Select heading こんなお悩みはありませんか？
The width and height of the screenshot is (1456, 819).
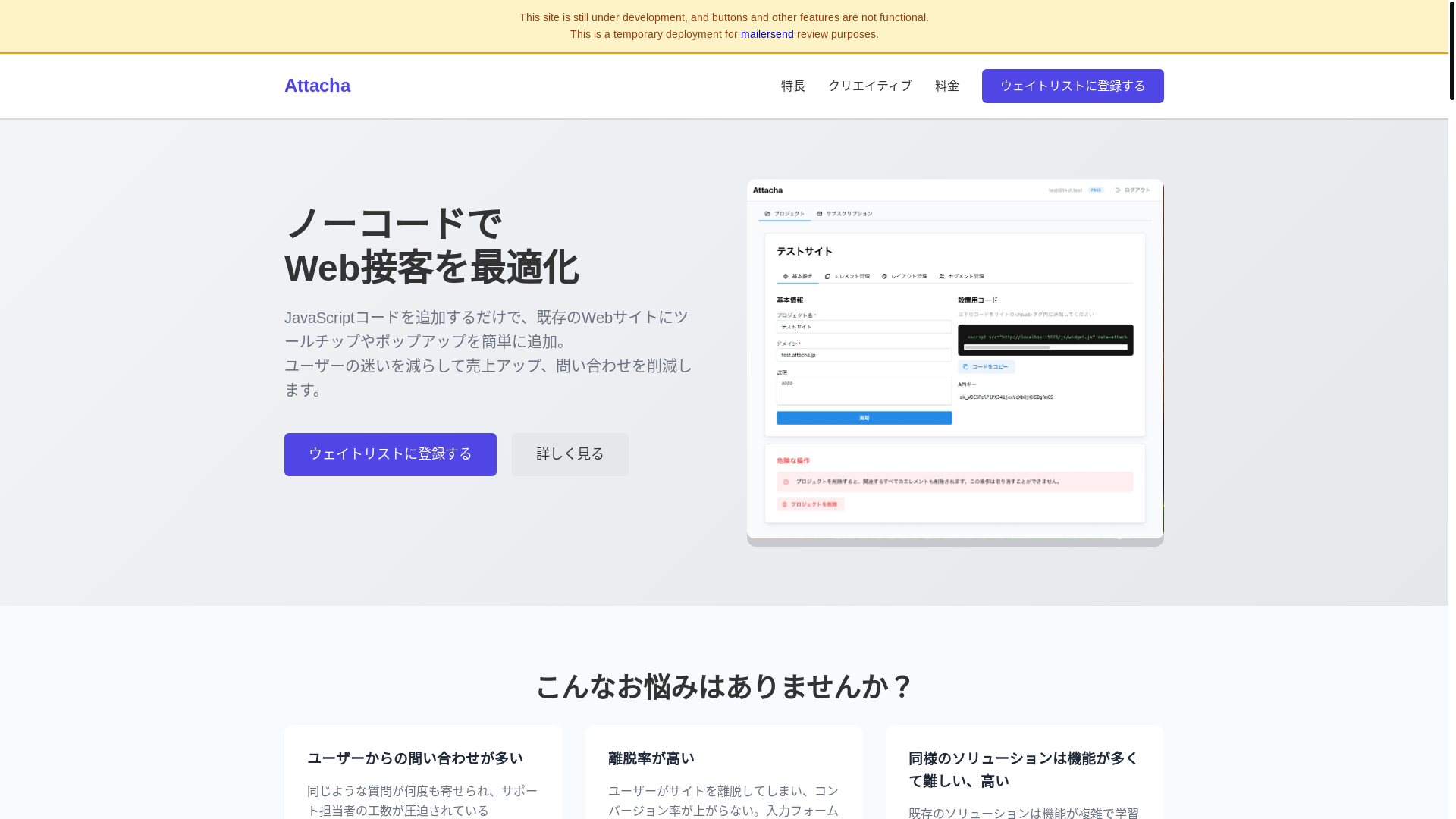pyautogui.click(x=724, y=686)
